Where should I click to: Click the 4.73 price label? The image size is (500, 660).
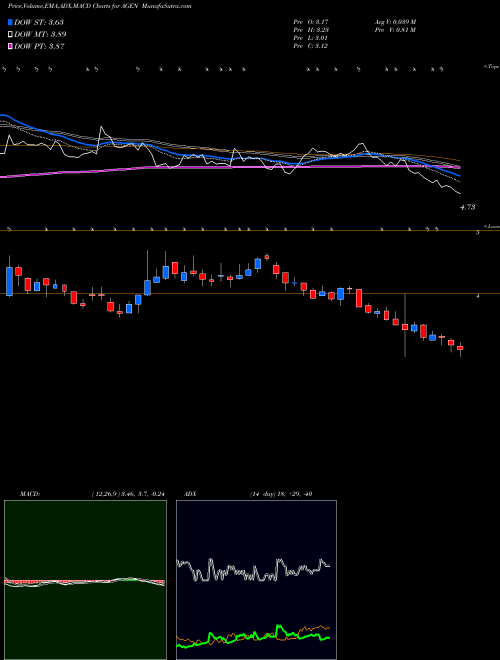point(468,207)
